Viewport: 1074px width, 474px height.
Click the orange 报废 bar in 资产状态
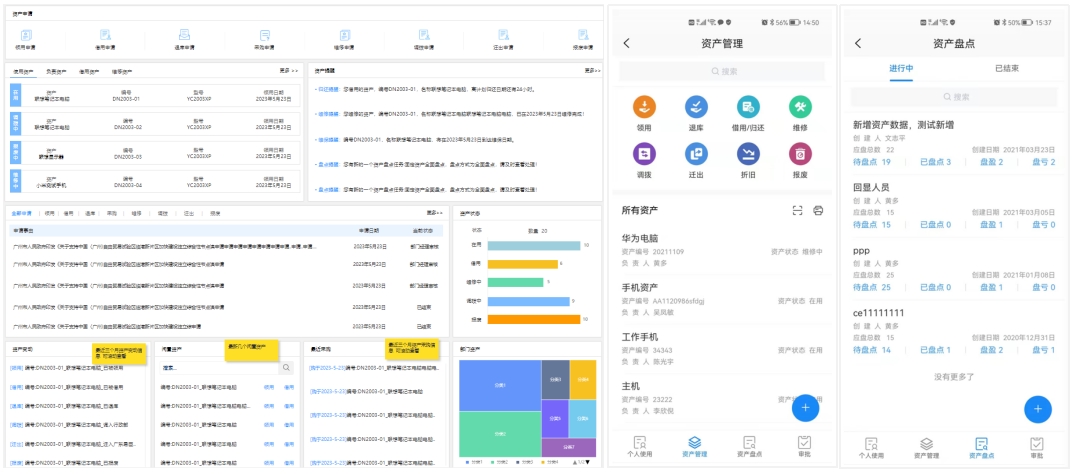(x=534, y=319)
